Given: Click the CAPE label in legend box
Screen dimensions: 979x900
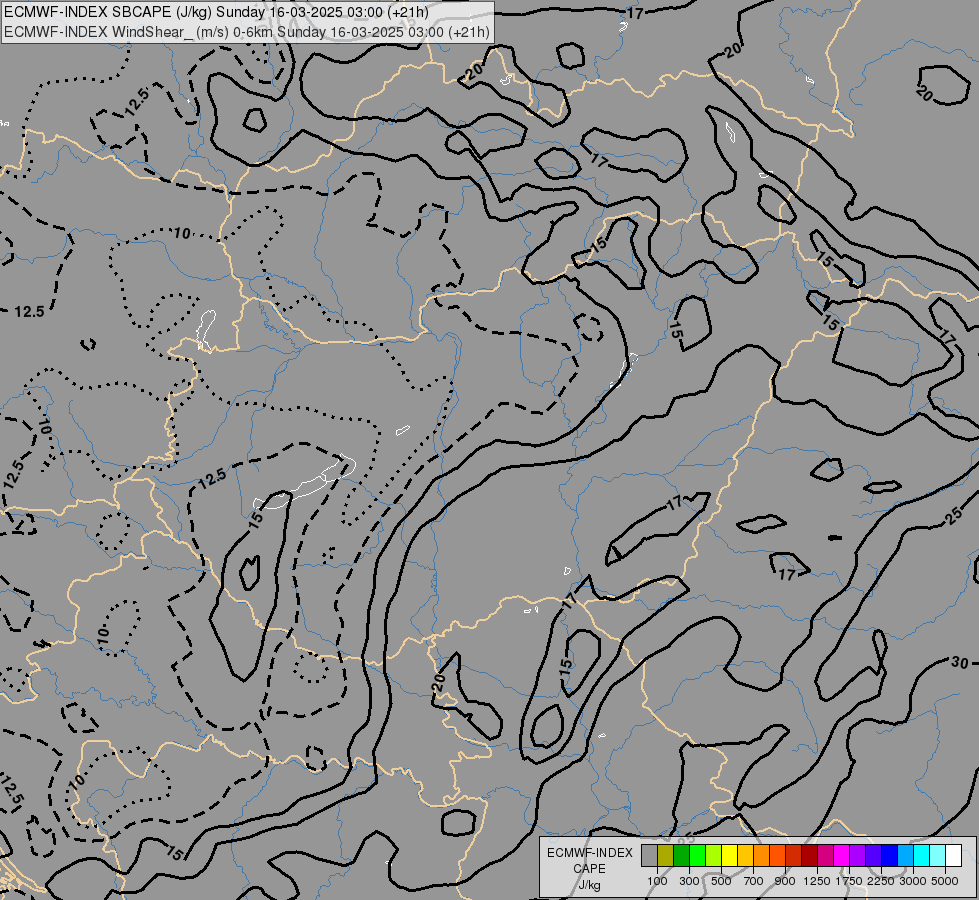Looking at the screenshot, I should point(589,869).
